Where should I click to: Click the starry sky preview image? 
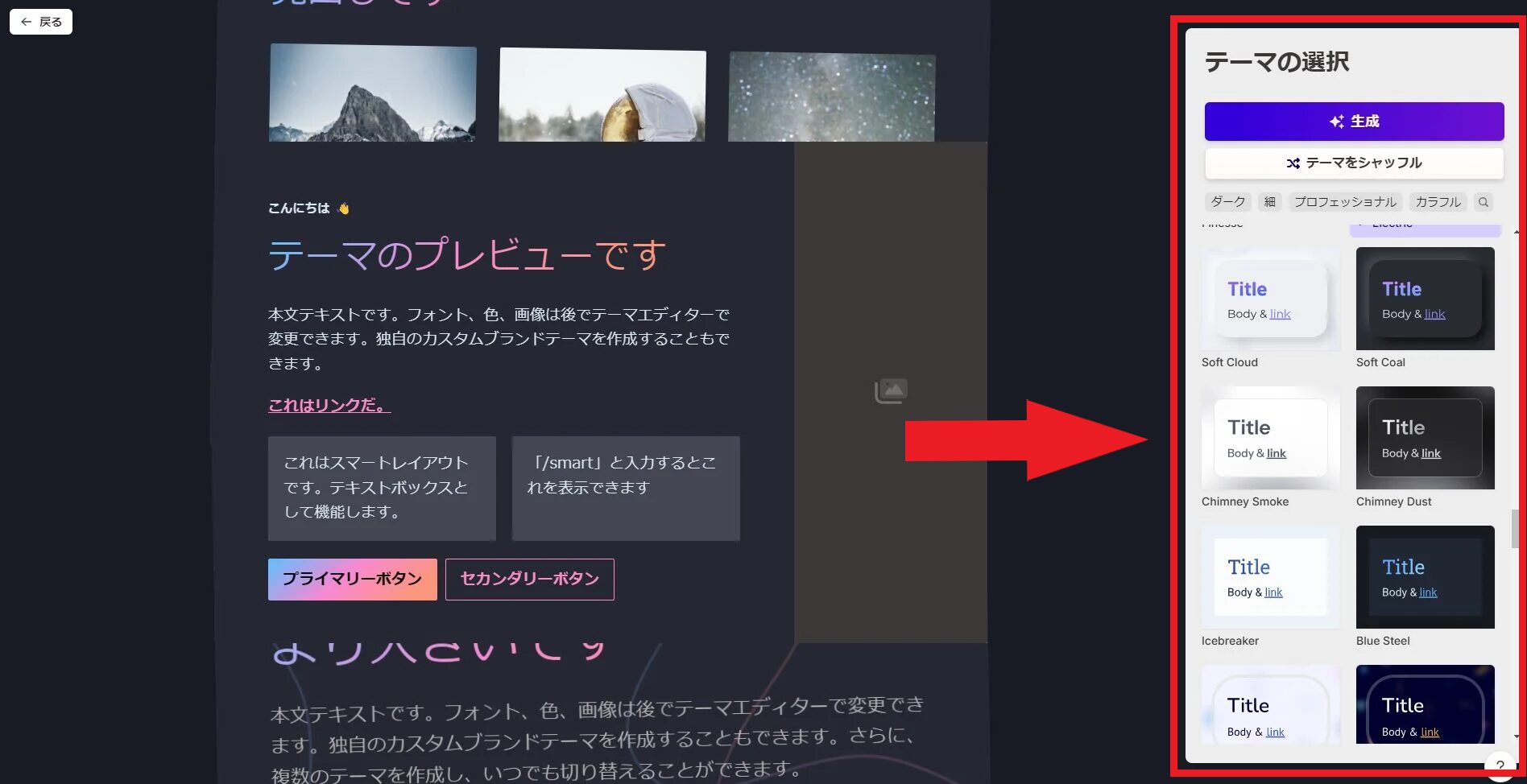click(x=832, y=97)
